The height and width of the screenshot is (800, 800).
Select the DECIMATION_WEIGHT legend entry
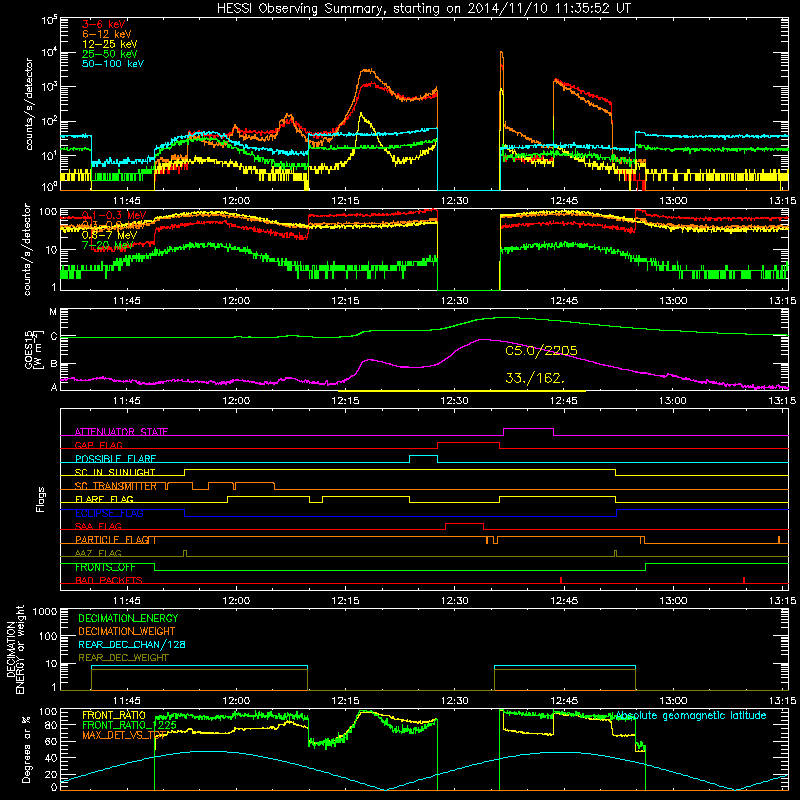click(127, 631)
